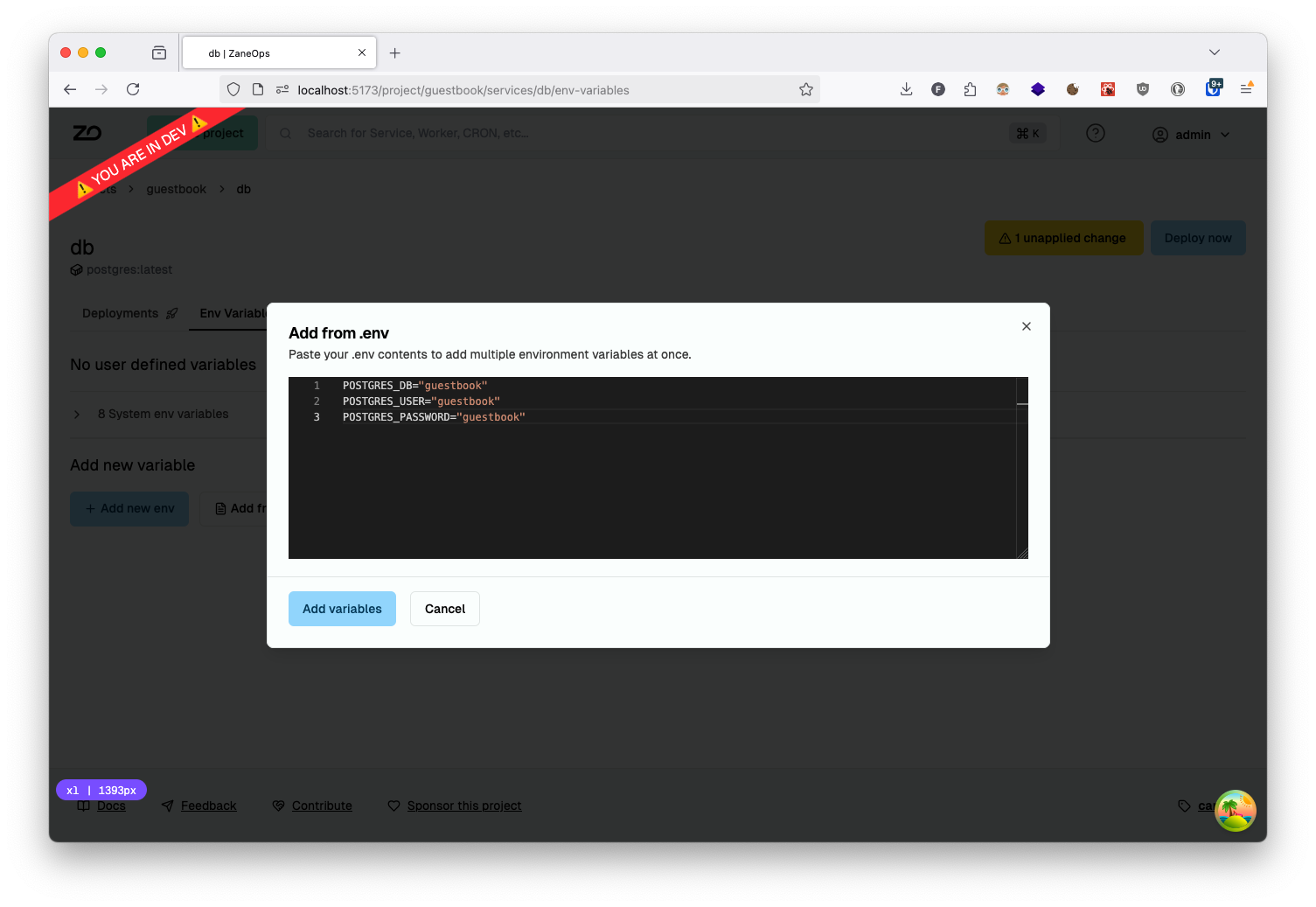Switch to the Deployments tab
This screenshot has height=907, width=1316.
[x=129, y=313]
